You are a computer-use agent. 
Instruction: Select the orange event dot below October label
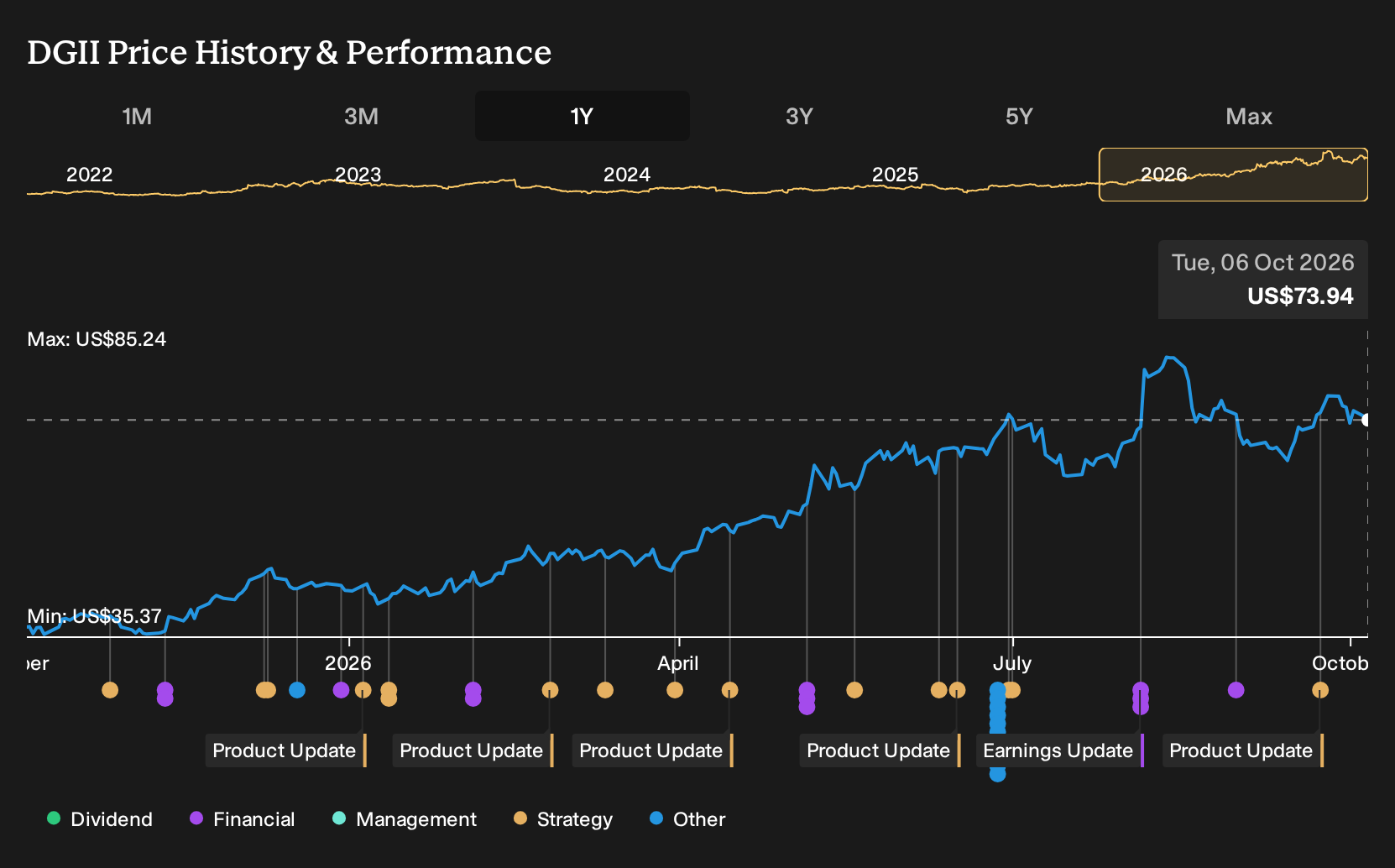(1320, 690)
